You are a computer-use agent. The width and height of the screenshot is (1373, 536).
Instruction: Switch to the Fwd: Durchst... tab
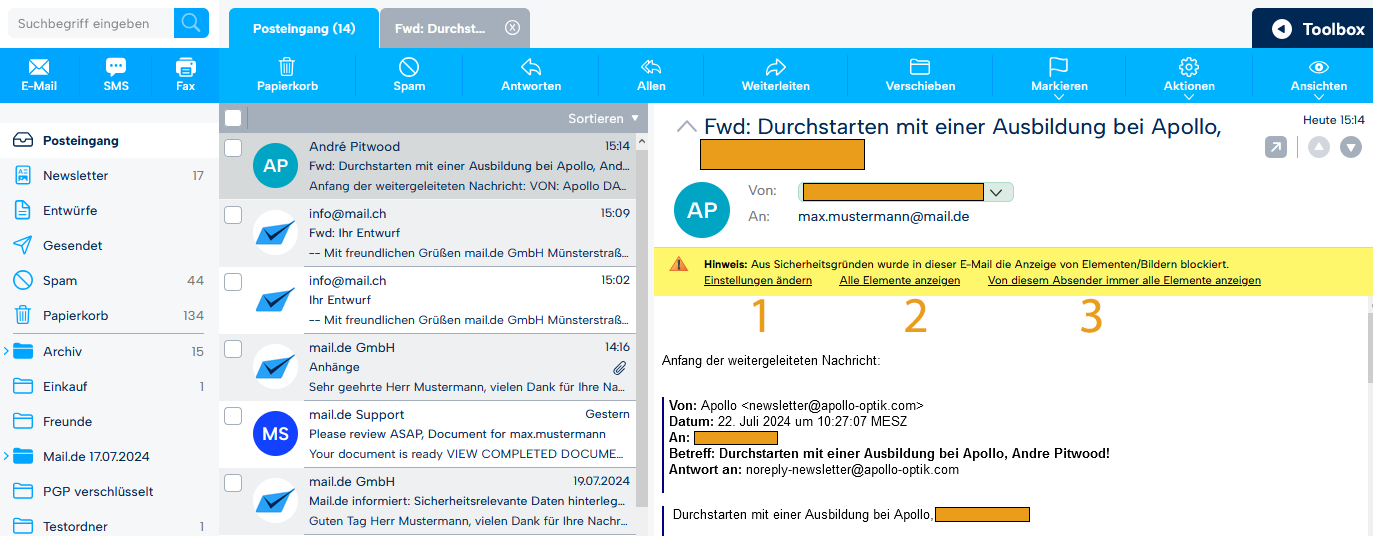(440, 29)
